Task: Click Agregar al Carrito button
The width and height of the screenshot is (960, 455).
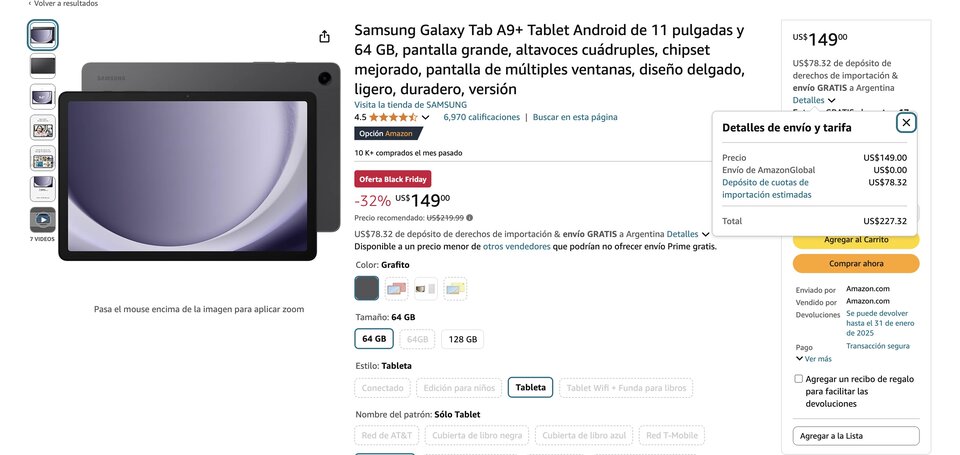Action: 856,240
